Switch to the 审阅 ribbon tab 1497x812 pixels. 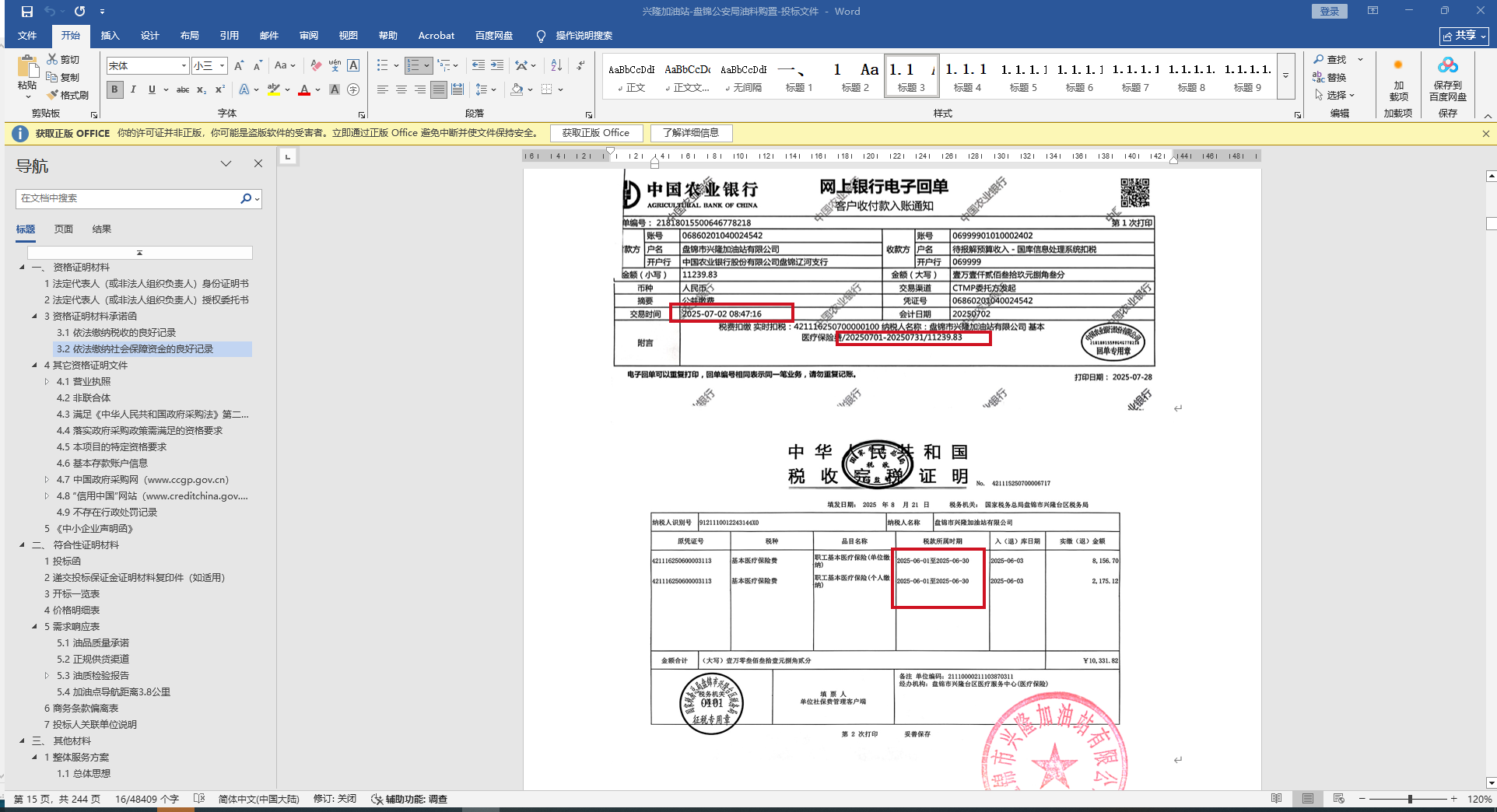(308, 36)
